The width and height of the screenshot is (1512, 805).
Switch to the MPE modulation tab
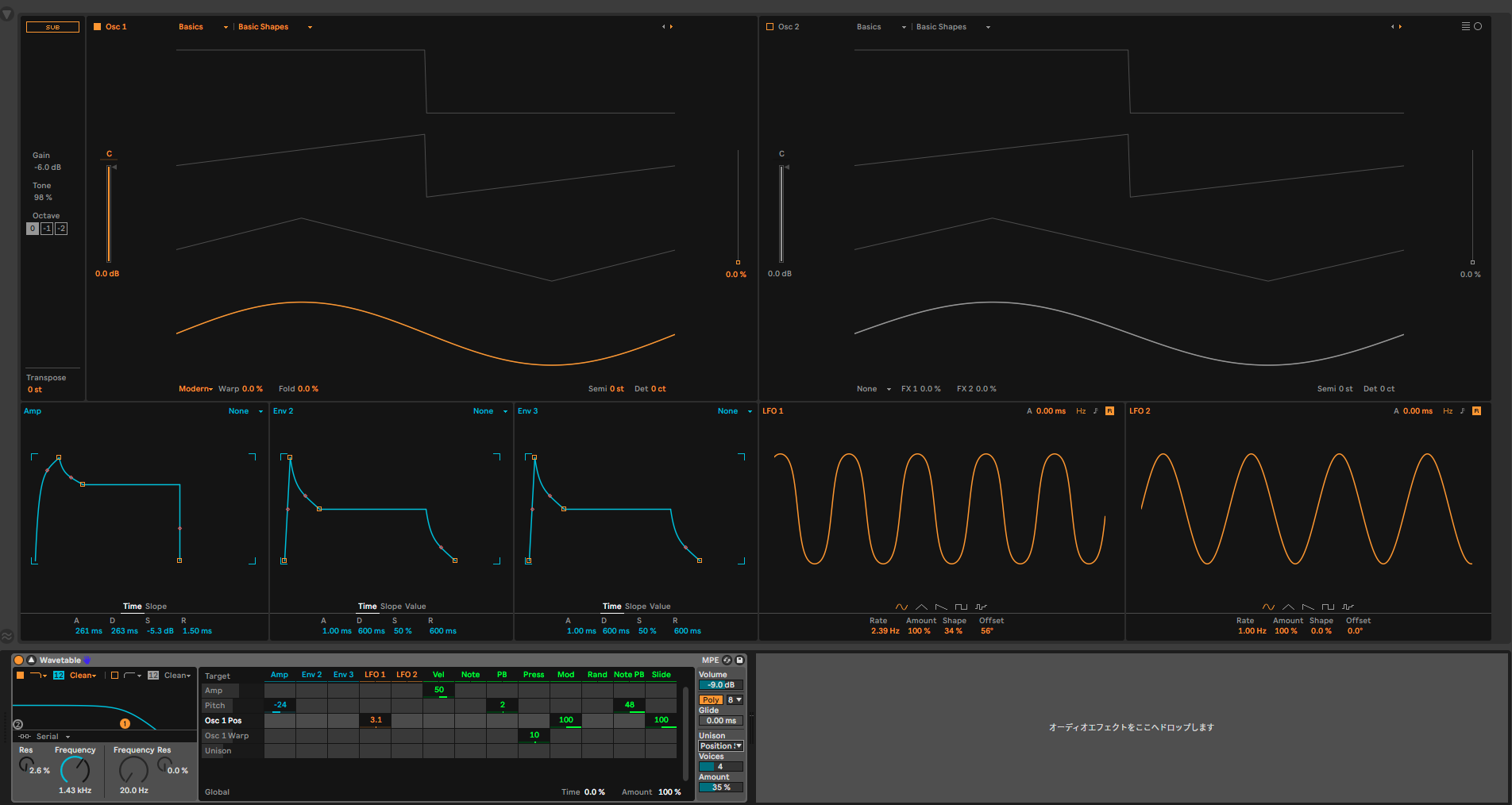[710, 660]
